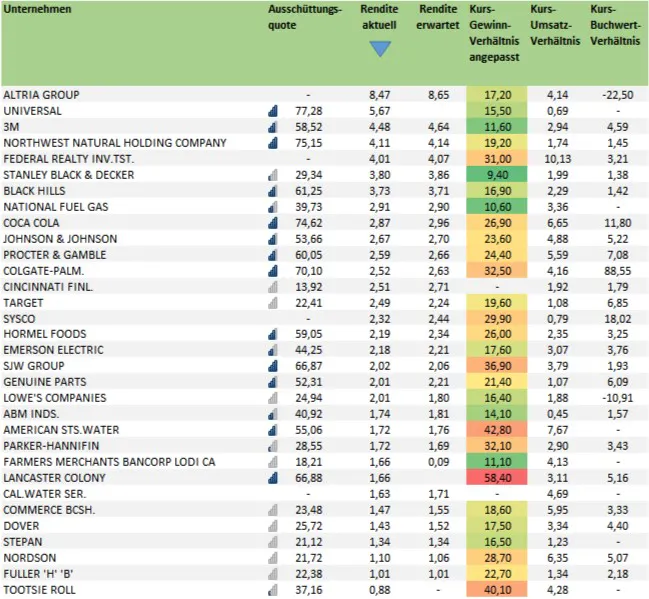
Task: Click the payout bar icon for Coca Cola
Action: [x=272, y=223]
